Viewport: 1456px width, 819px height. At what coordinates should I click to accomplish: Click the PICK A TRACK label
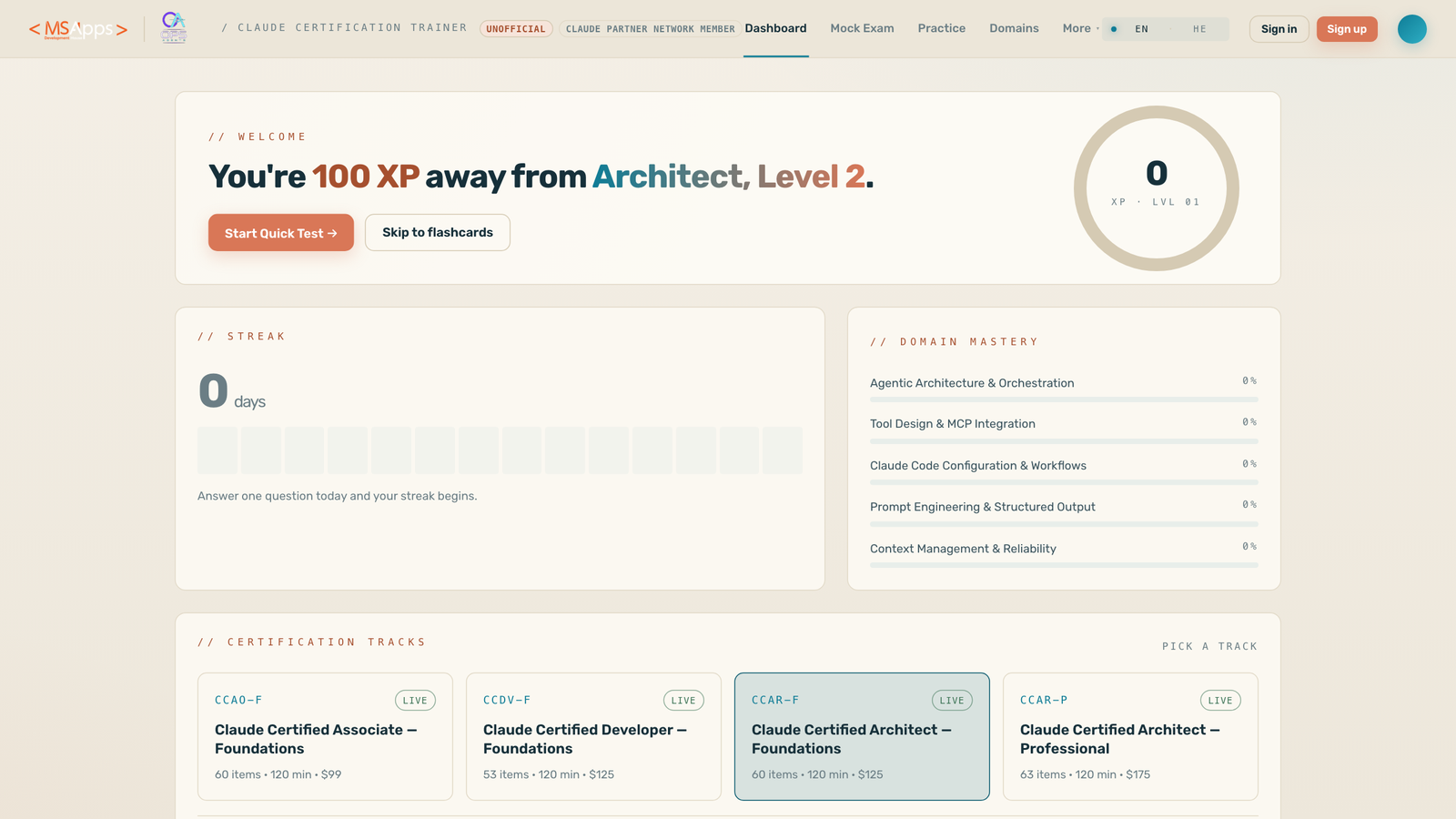coord(1209,646)
